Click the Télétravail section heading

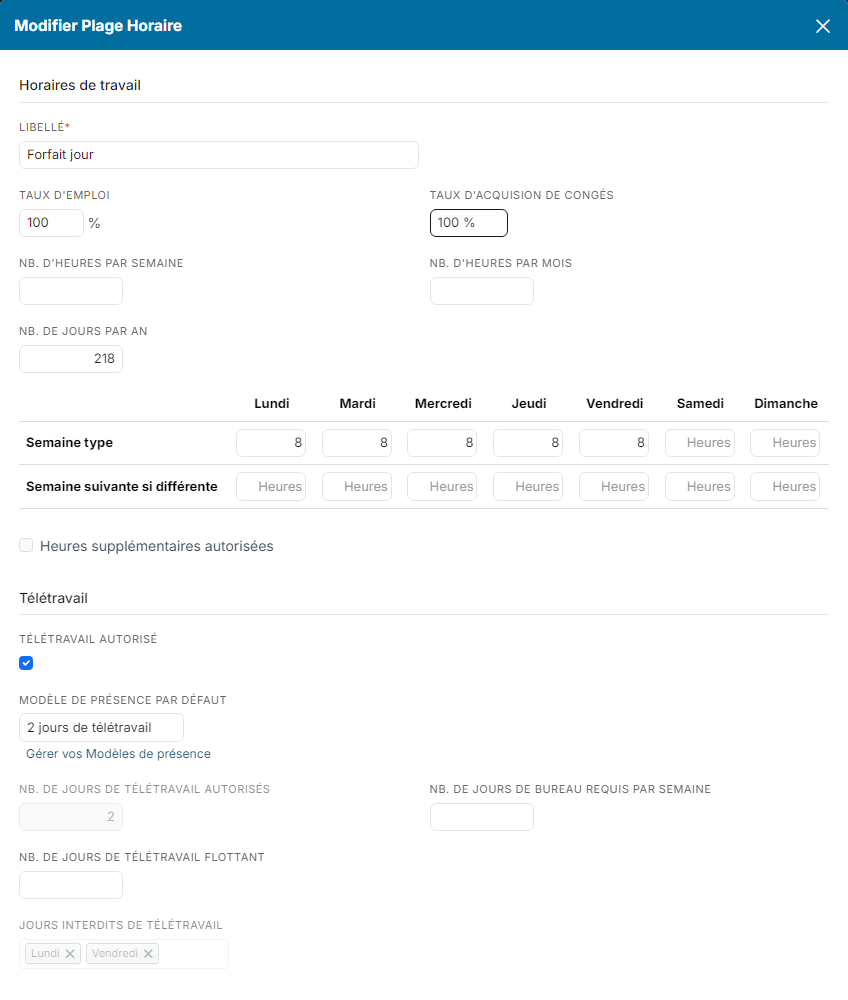point(54,598)
